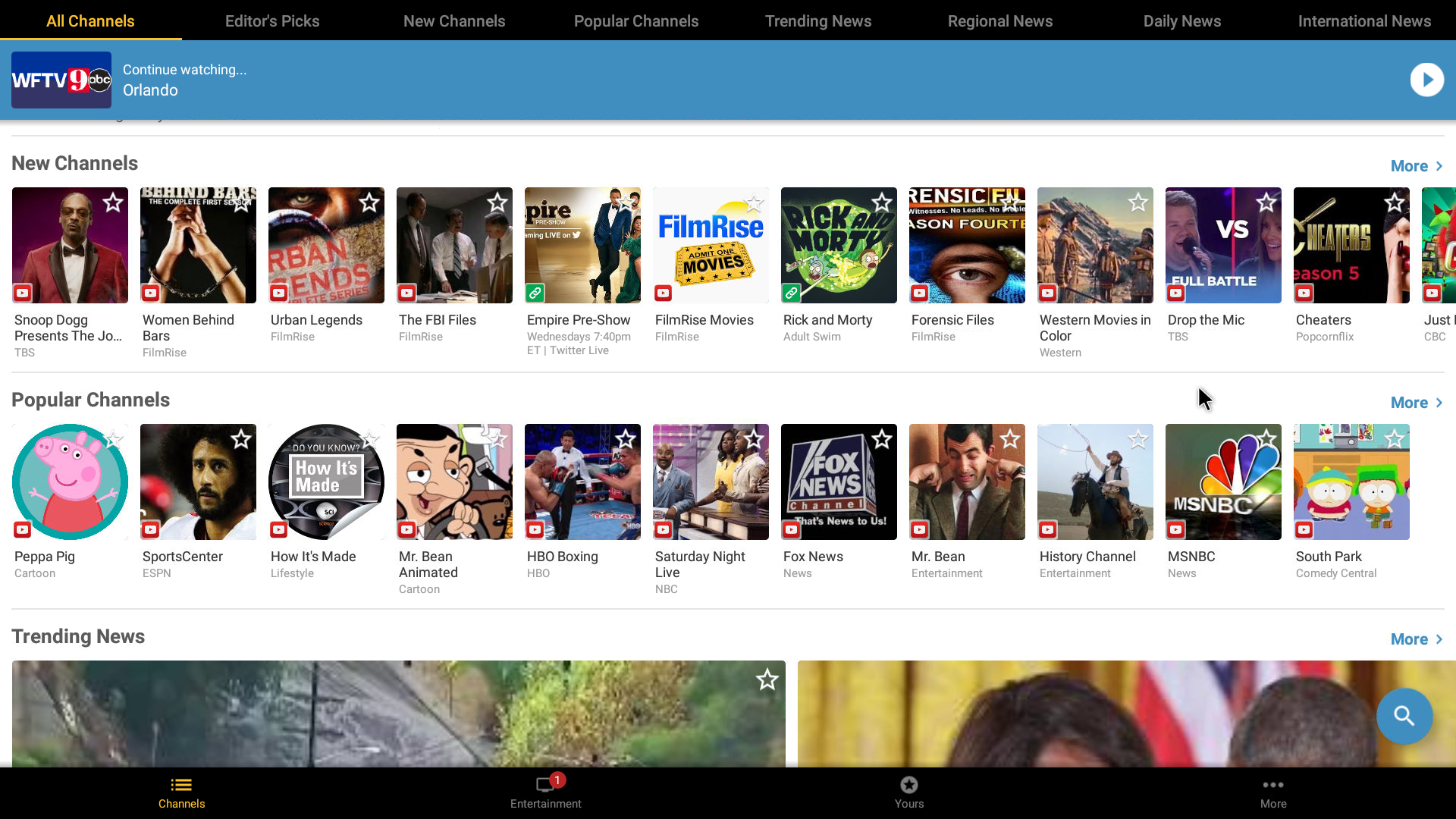Click the YouTube badge on Drop the Mic

1176,293
